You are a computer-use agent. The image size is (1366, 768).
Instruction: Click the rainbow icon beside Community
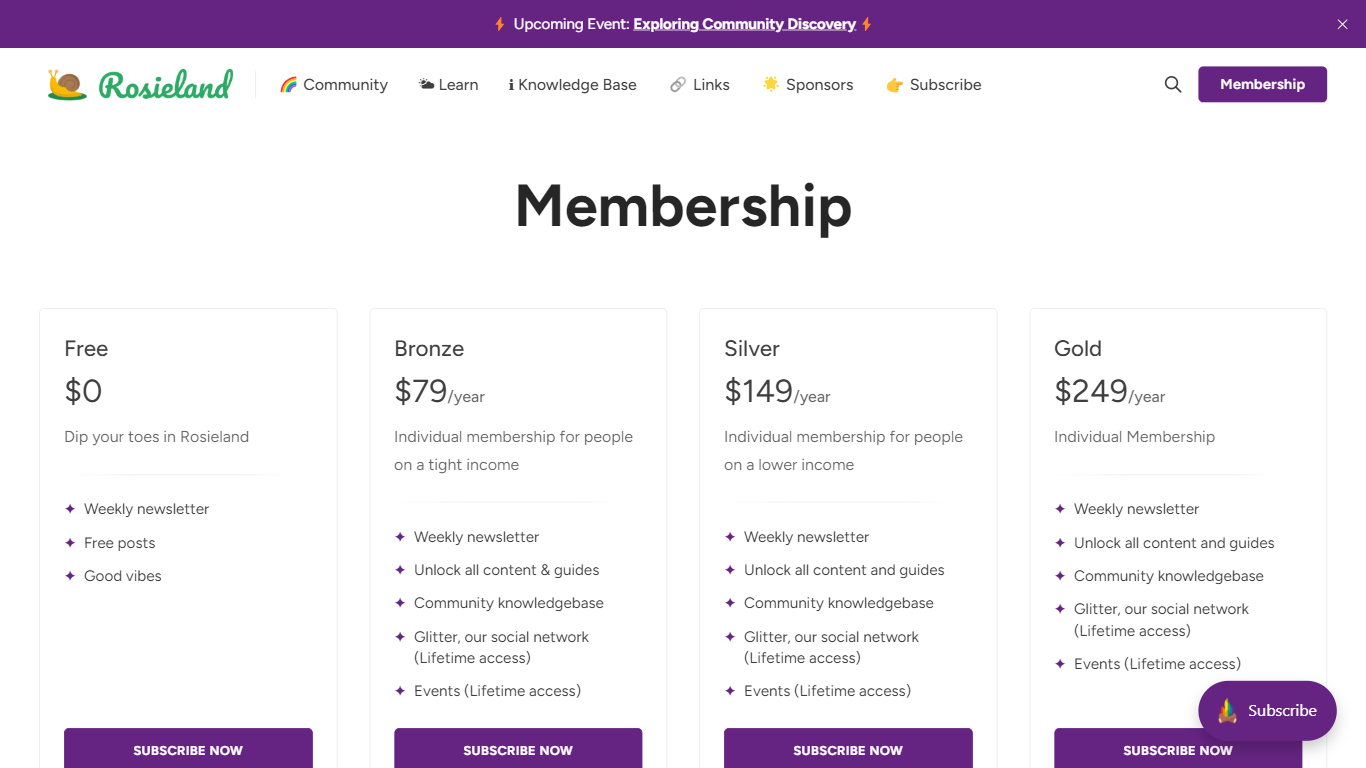[289, 85]
